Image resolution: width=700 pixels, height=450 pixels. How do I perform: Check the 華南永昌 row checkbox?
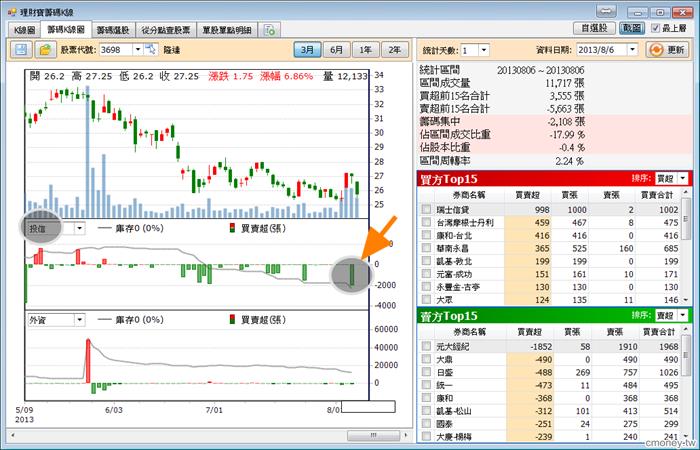(x=426, y=248)
